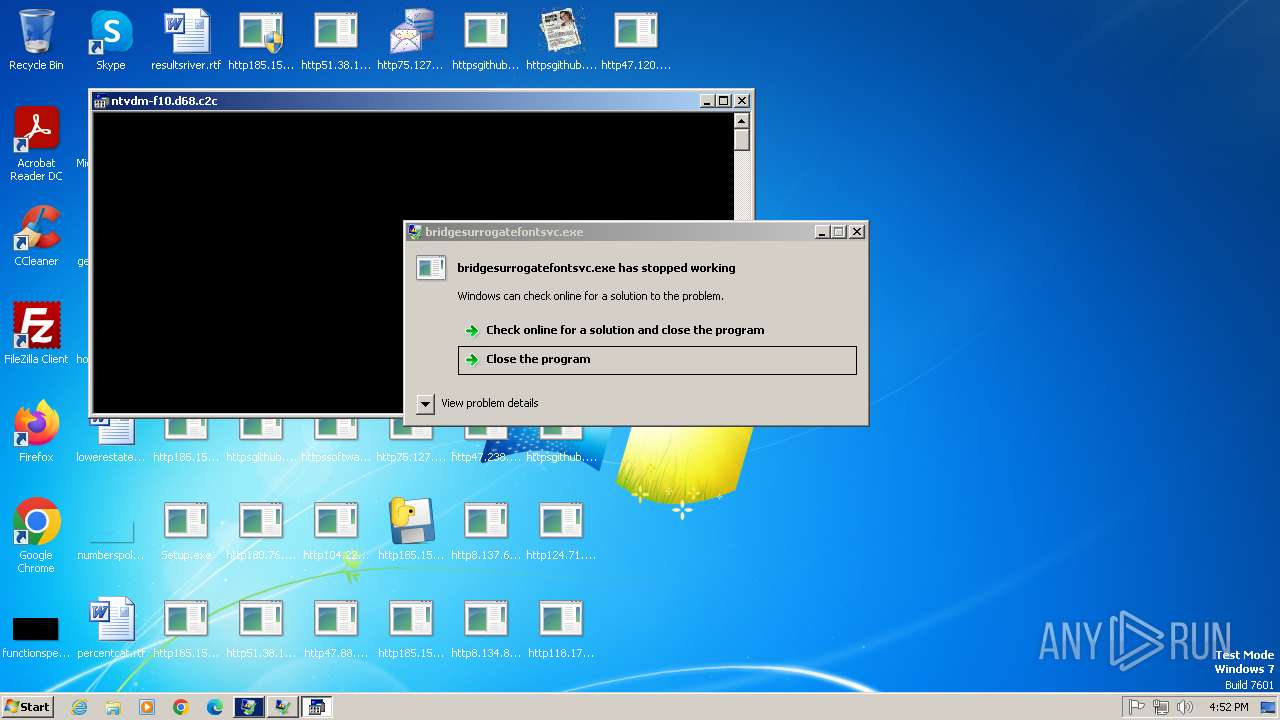Launch Google Chrome from the desktop

point(36,536)
